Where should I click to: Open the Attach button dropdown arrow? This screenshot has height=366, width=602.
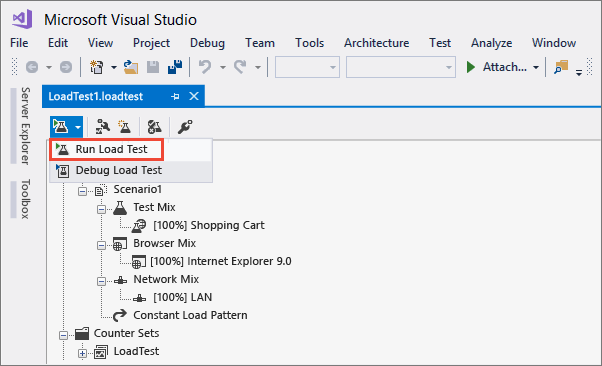pos(536,68)
